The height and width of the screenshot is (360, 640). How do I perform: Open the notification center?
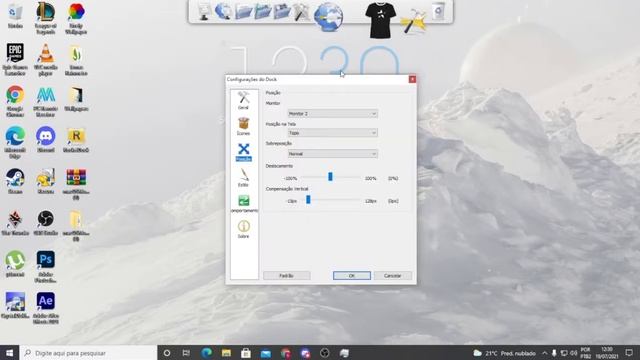tap(629, 353)
